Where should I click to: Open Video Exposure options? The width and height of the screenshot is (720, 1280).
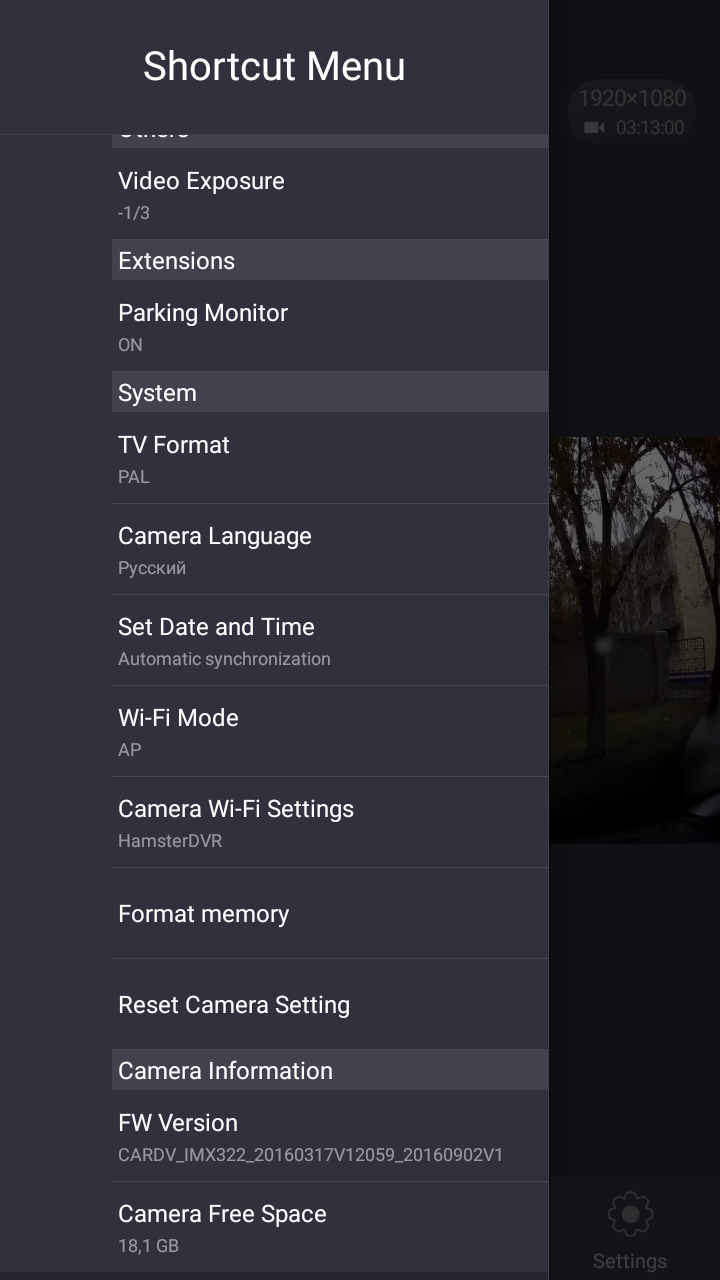pyautogui.click(x=330, y=194)
